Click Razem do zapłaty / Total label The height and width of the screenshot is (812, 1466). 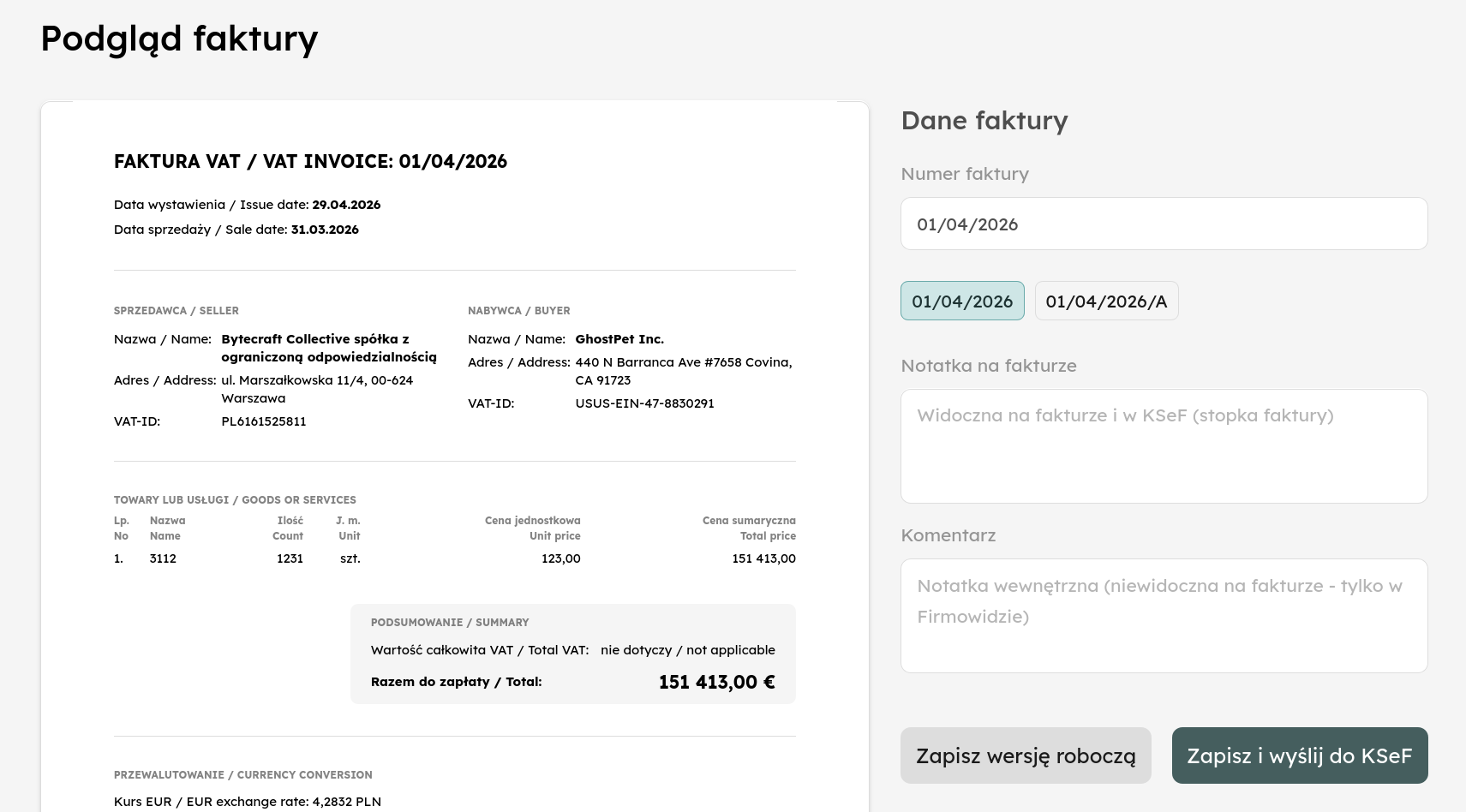(456, 681)
